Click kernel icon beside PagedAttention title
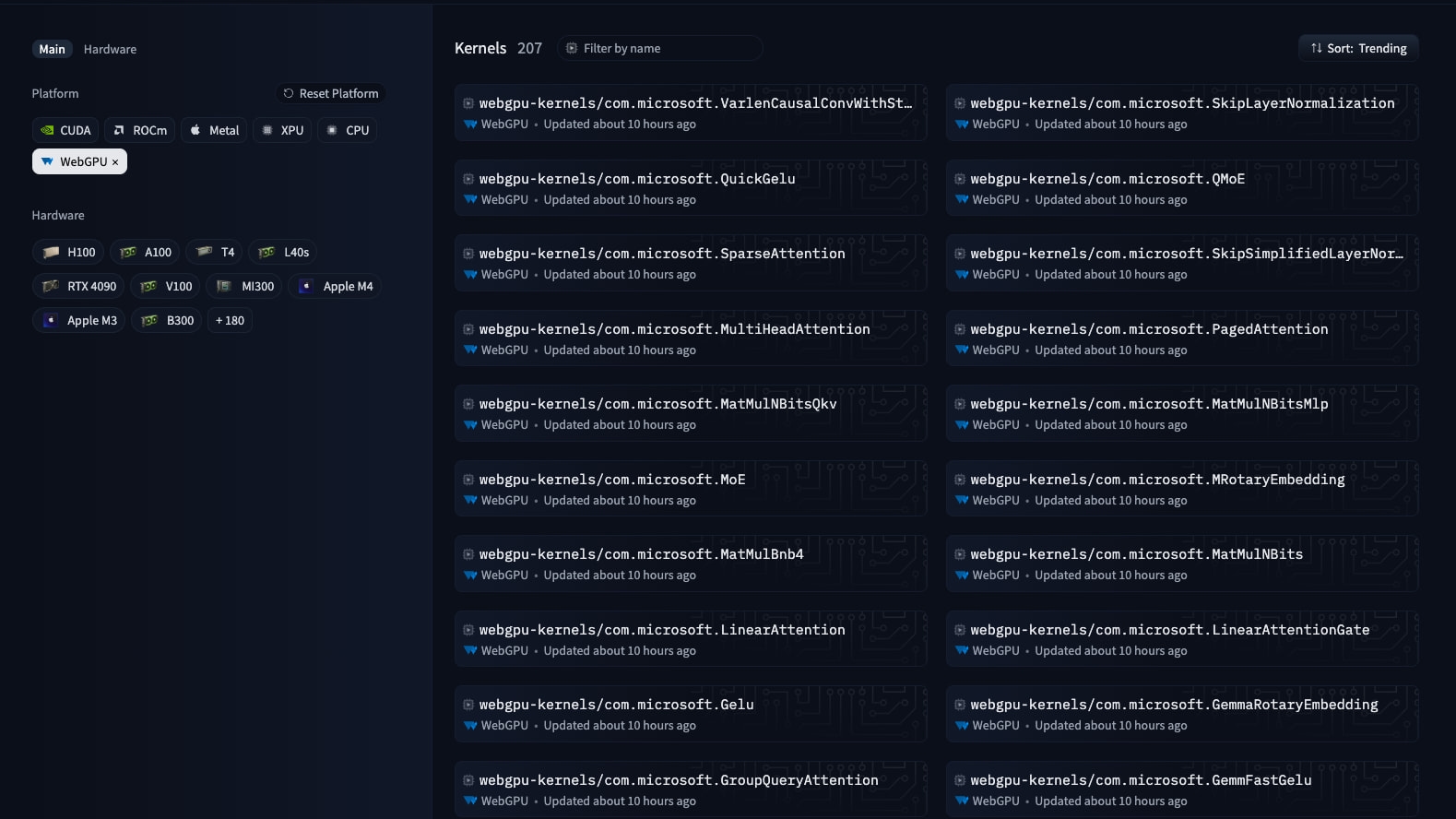 tap(960, 329)
